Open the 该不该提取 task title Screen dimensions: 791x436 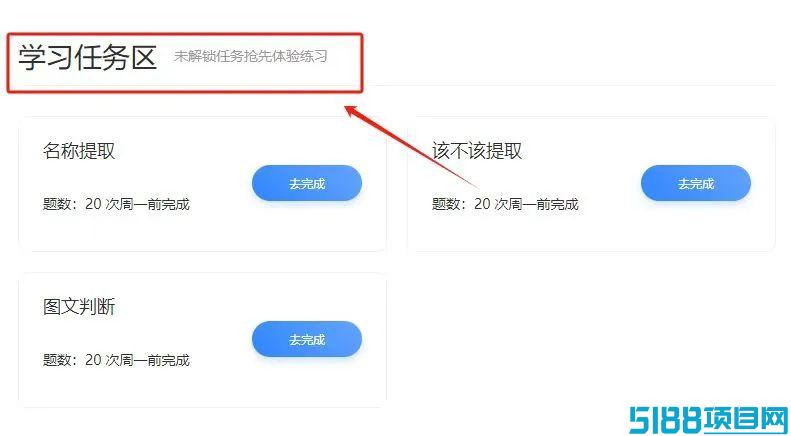coord(477,151)
